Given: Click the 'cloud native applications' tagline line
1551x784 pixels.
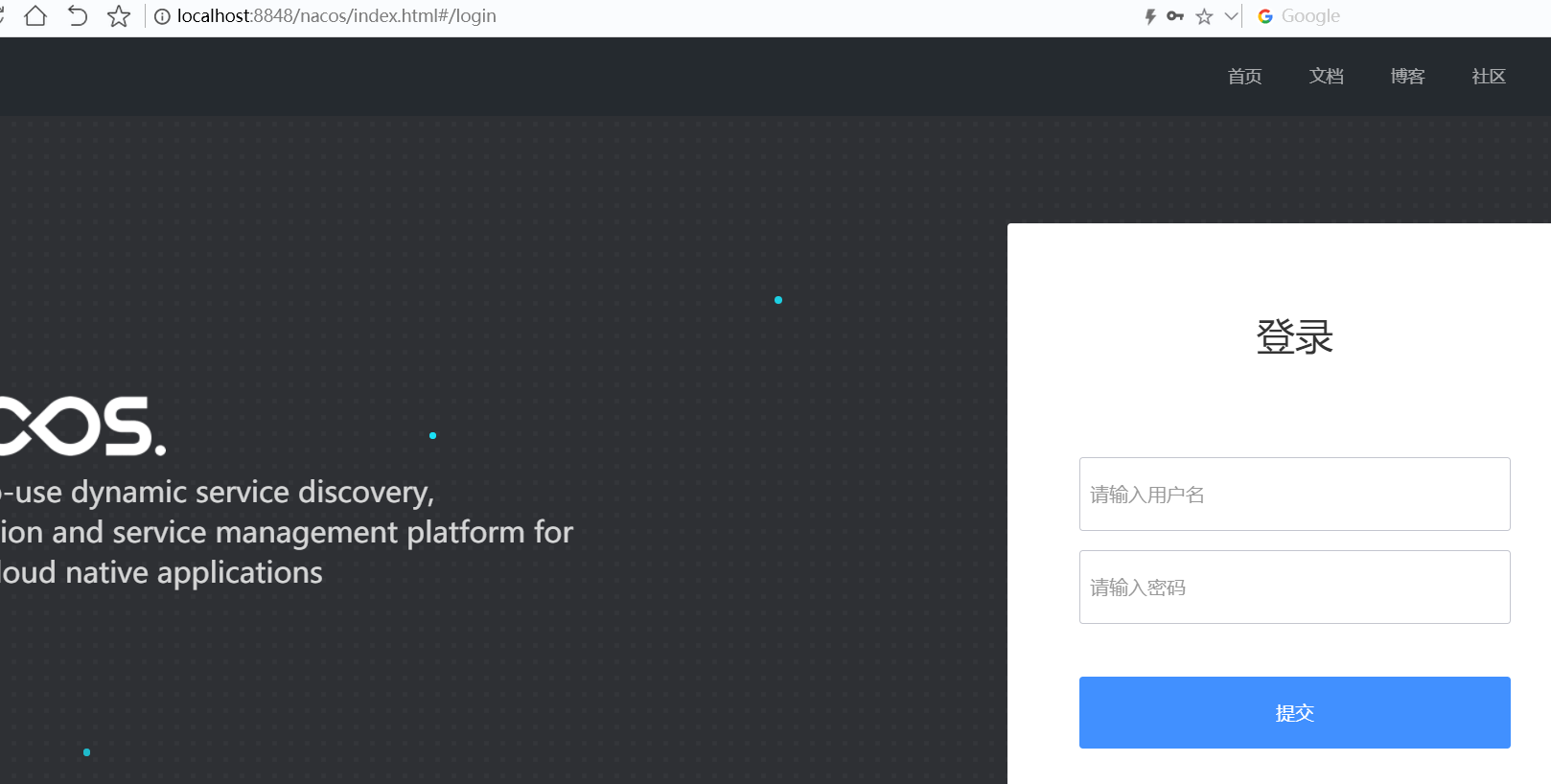Looking at the screenshot, I should (161, 573).
